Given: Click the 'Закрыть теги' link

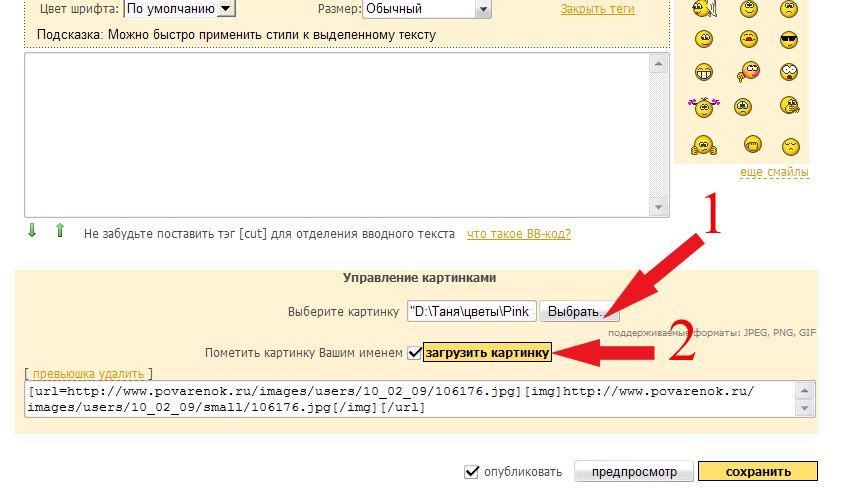Looking at the screenshot, I should (596, 9).
